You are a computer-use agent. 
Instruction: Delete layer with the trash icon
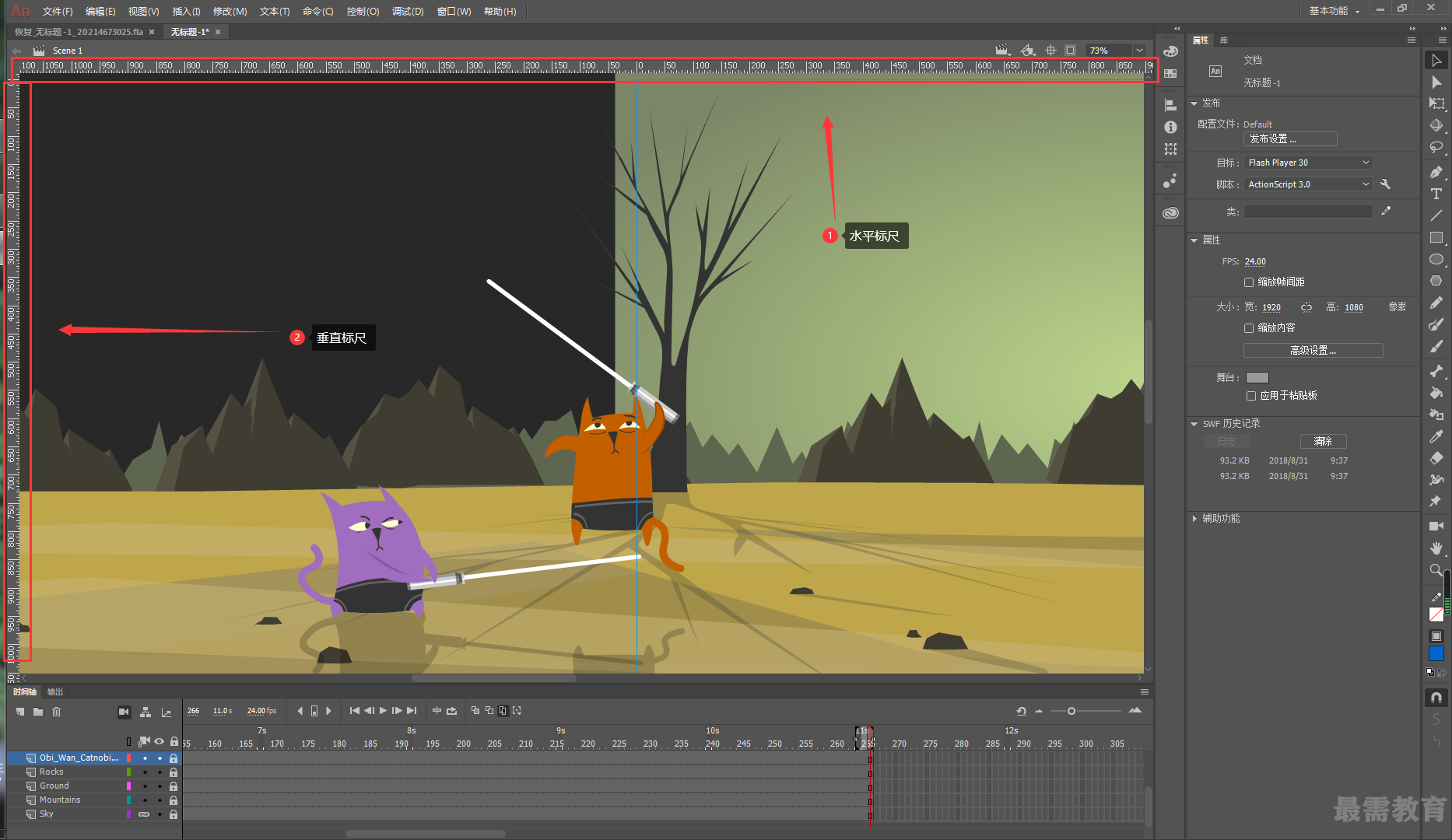tap(56, 712)
